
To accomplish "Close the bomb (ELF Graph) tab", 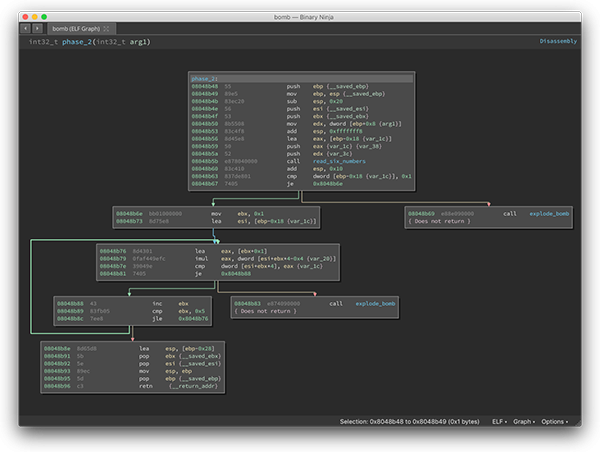I will (x=106, y=28).
